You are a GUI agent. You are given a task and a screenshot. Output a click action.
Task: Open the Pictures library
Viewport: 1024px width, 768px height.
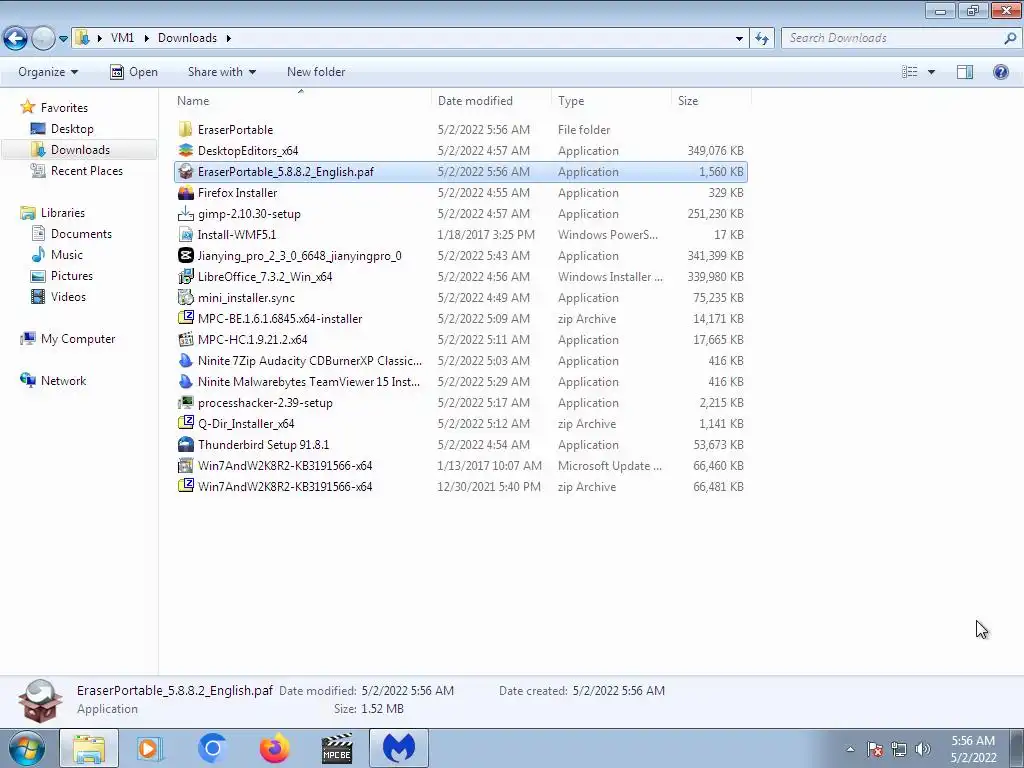pos(72,276)
